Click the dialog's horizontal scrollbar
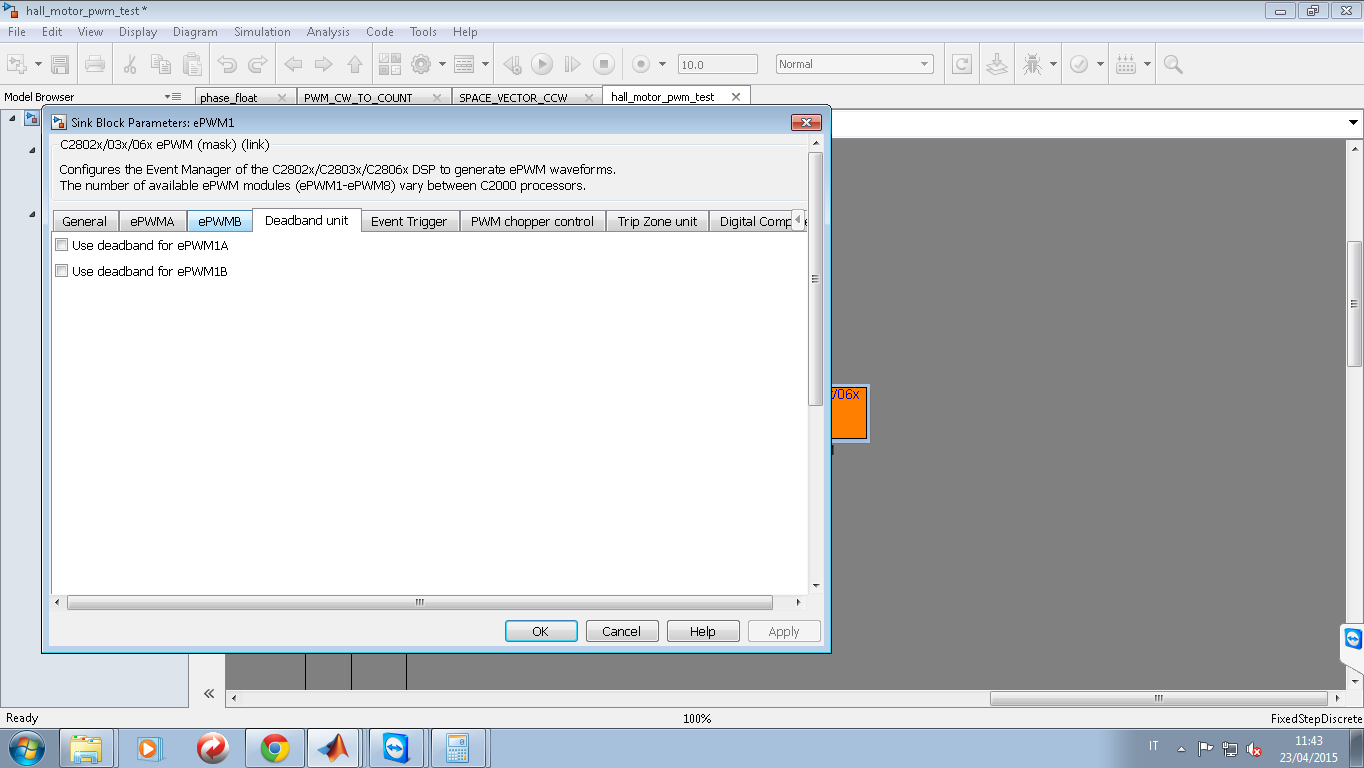Image resolution: width=1364 pixels, height=768 pixels. (x=420, y=602)
